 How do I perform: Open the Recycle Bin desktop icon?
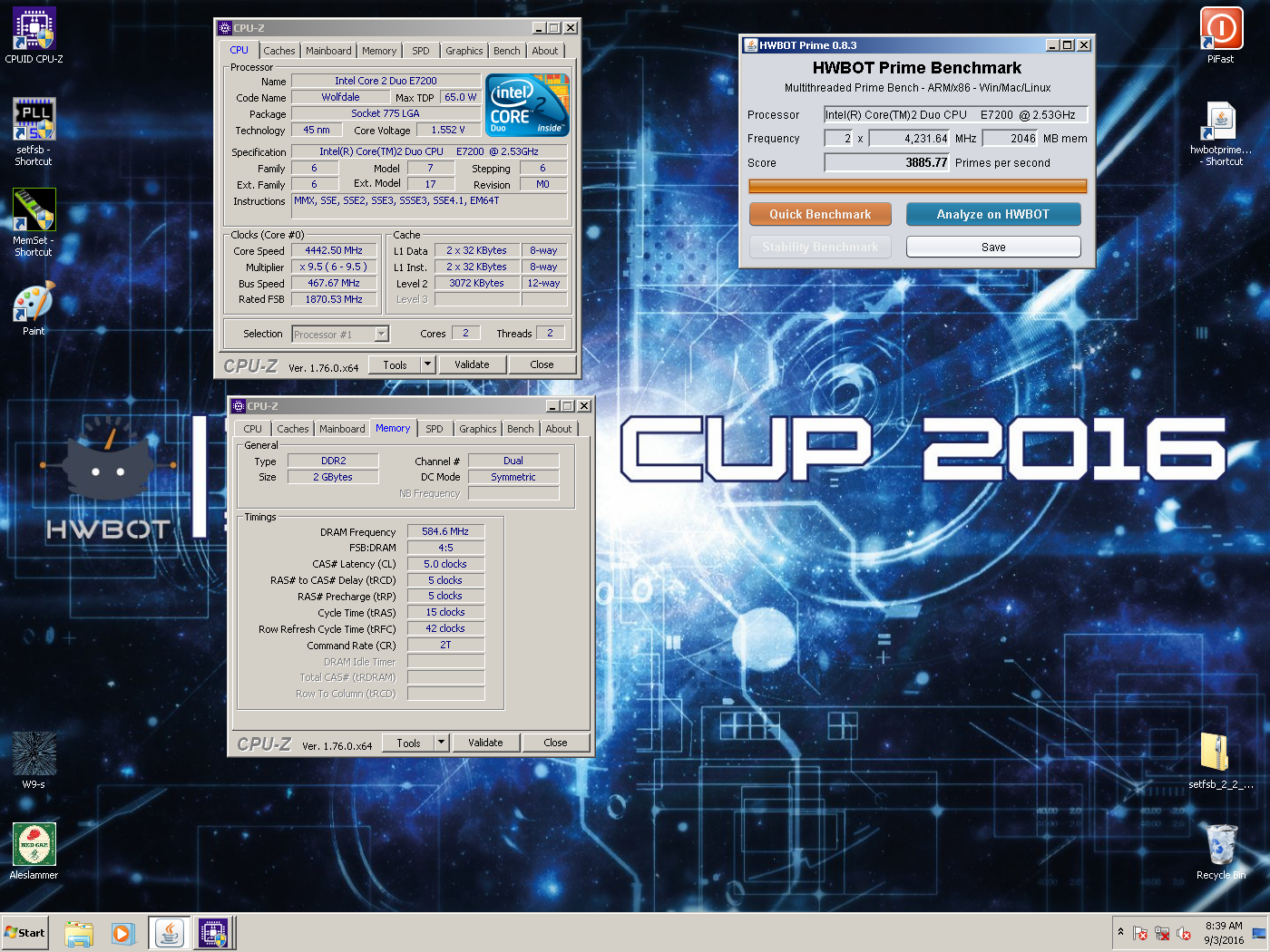click(1221, 850)
